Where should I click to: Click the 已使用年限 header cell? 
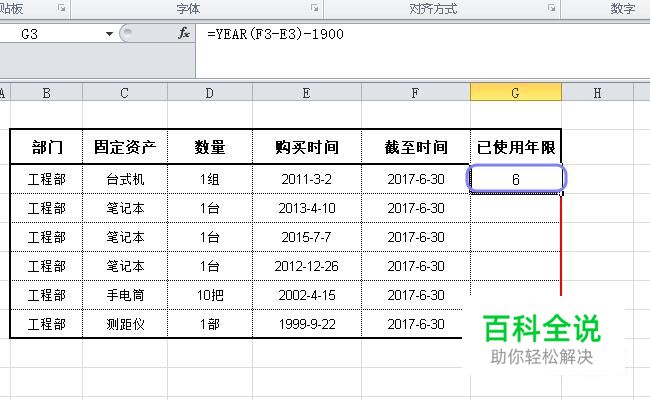(516, 147)
